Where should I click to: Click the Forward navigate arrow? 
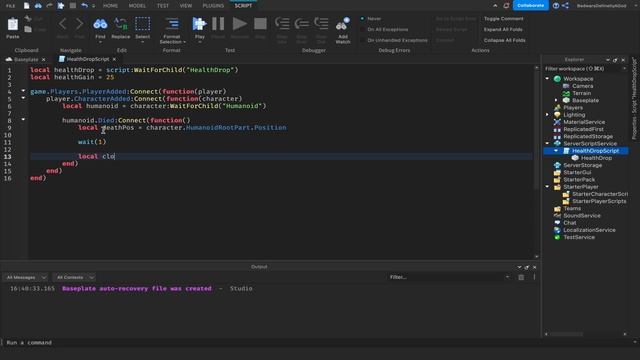79,24
